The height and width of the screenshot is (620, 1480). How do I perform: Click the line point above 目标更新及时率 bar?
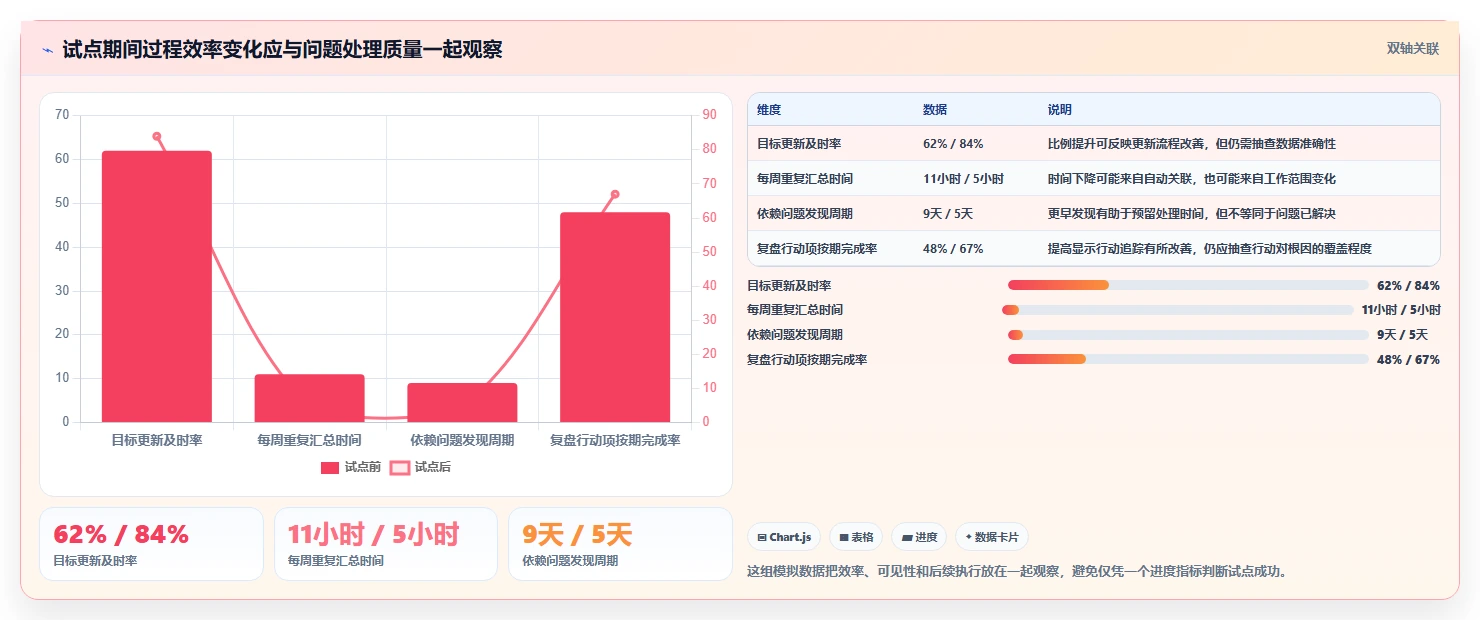pyautogui.click(x=157, y=136)
